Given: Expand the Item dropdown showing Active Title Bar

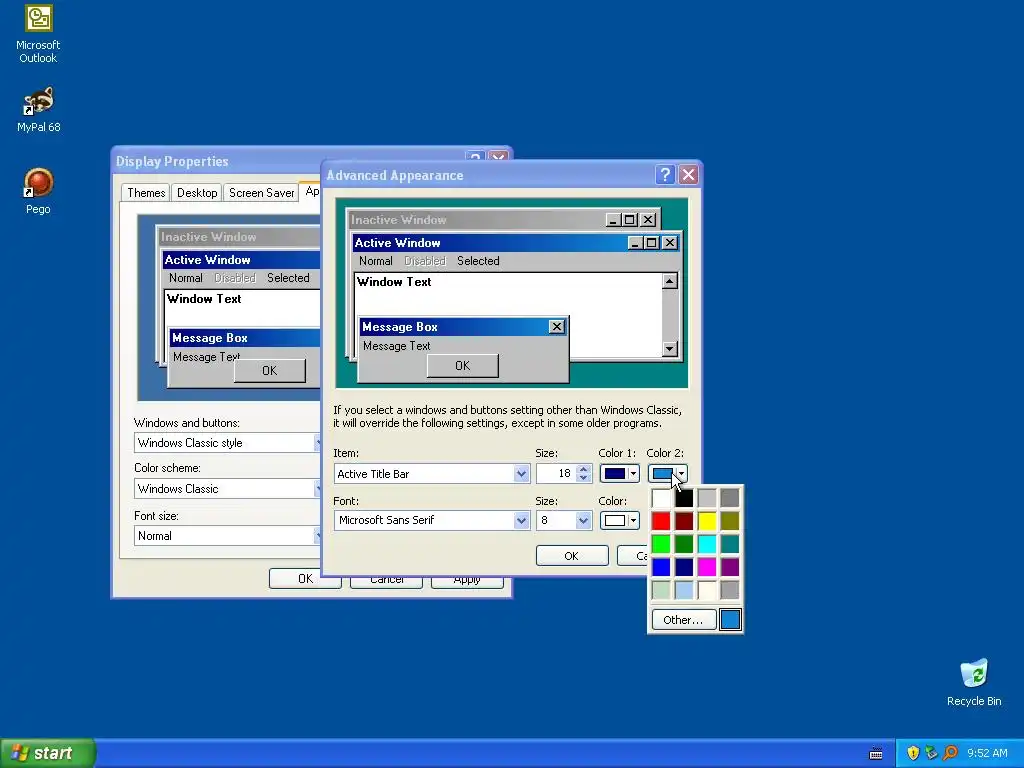Looking at the screenshot, I should click(520, 474).
